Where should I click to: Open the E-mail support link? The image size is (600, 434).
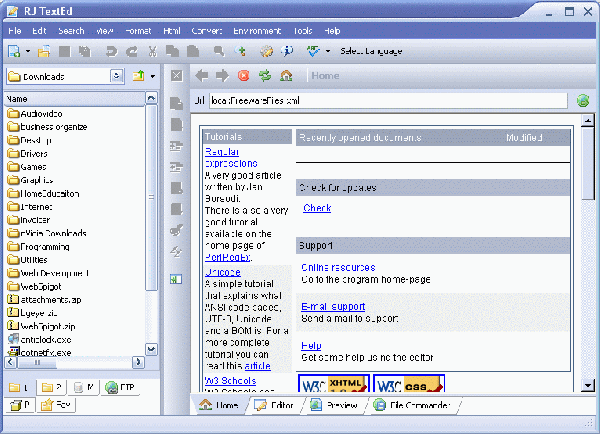tap(333, 306)
